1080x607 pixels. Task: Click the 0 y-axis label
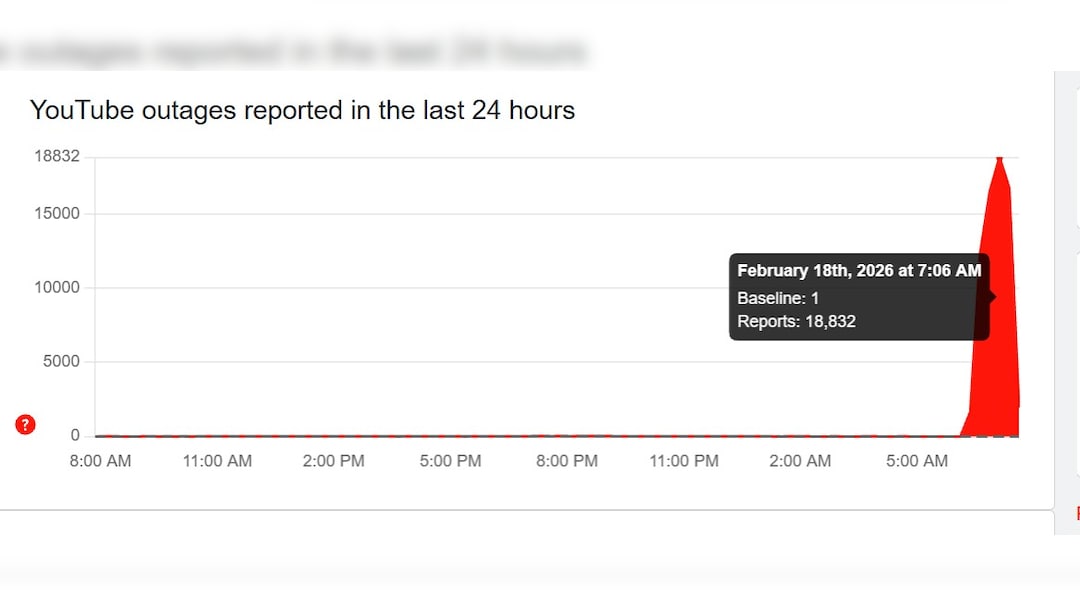pos(74,436)
